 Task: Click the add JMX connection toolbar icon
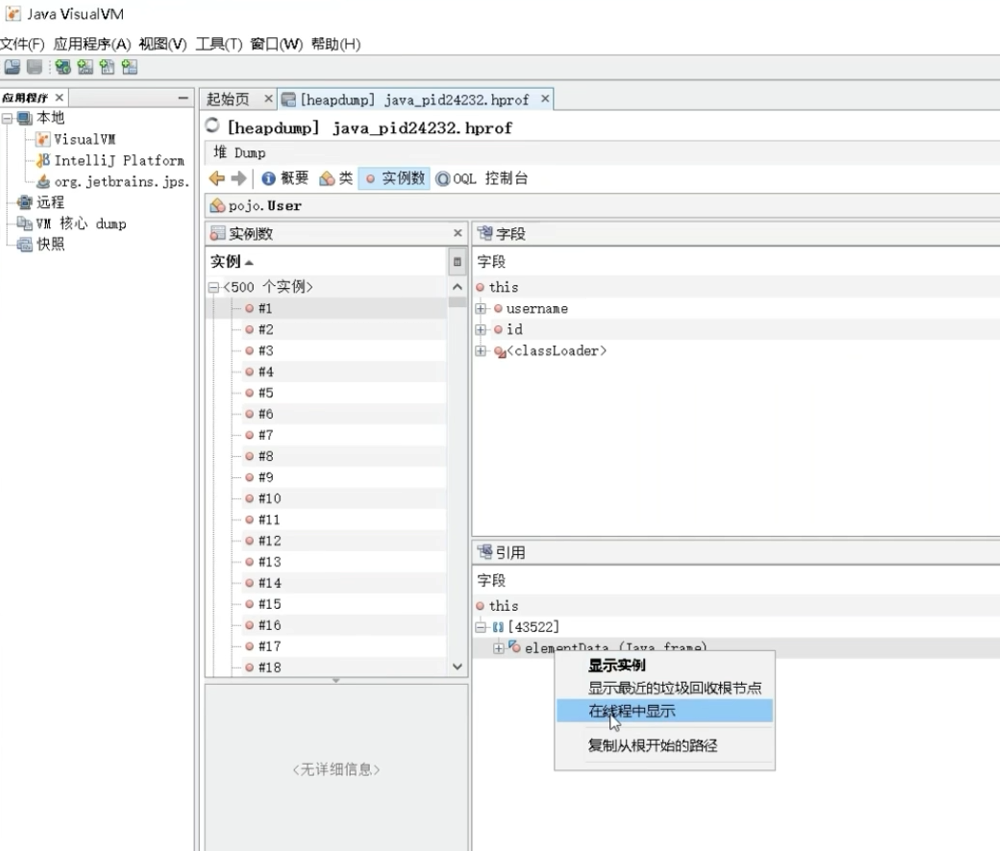pyautogui.click(x=62, y=67)
